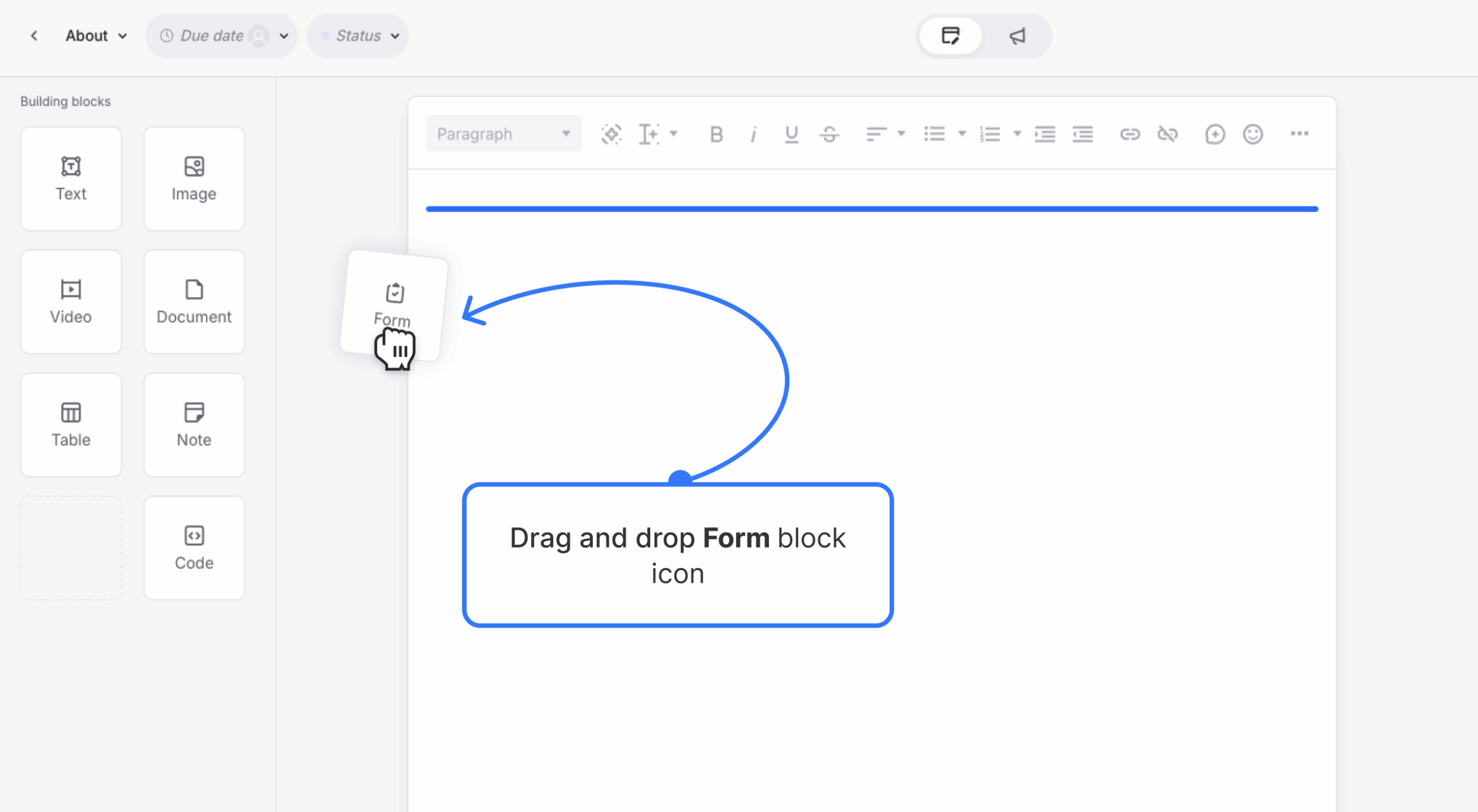Toggle the editor view with the page-edit icon
Screen dimensions: 1478x812
[950, 35]
